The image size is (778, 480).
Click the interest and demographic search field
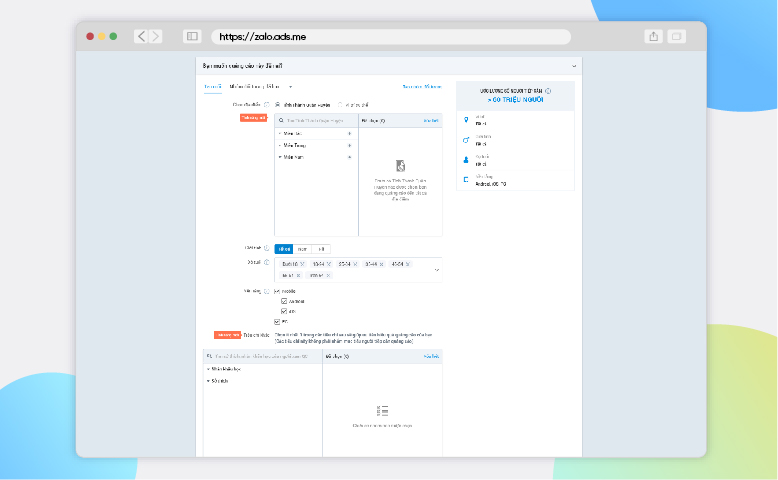pyautogui.click(x=263, y=356)
